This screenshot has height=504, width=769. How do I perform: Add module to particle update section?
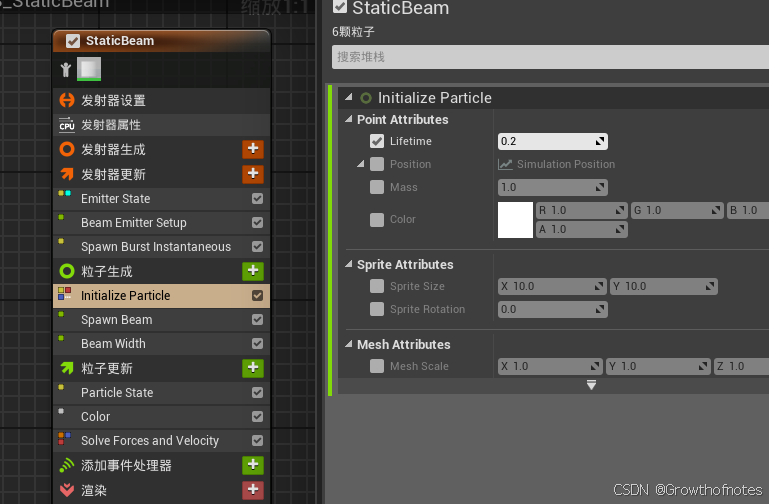pyautogui.click(x=253, y=368)
